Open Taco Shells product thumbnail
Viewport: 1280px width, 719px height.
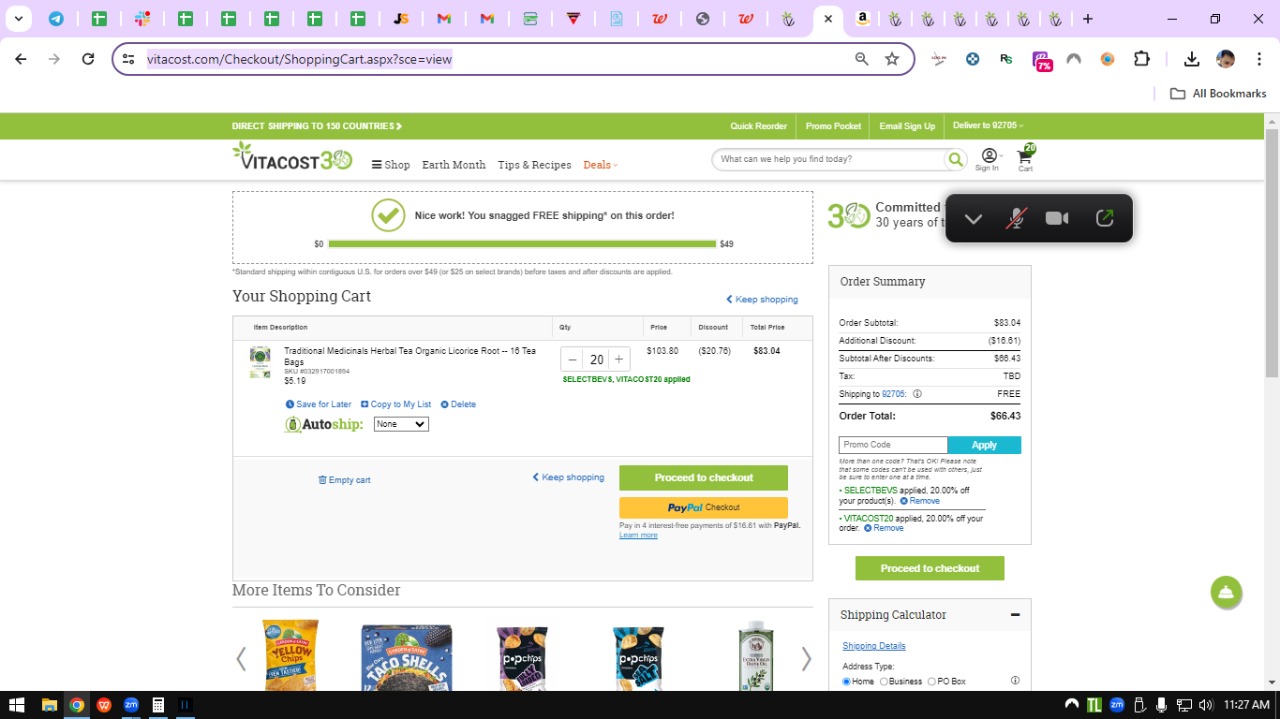pyautogui.click(x=406, y=657)
